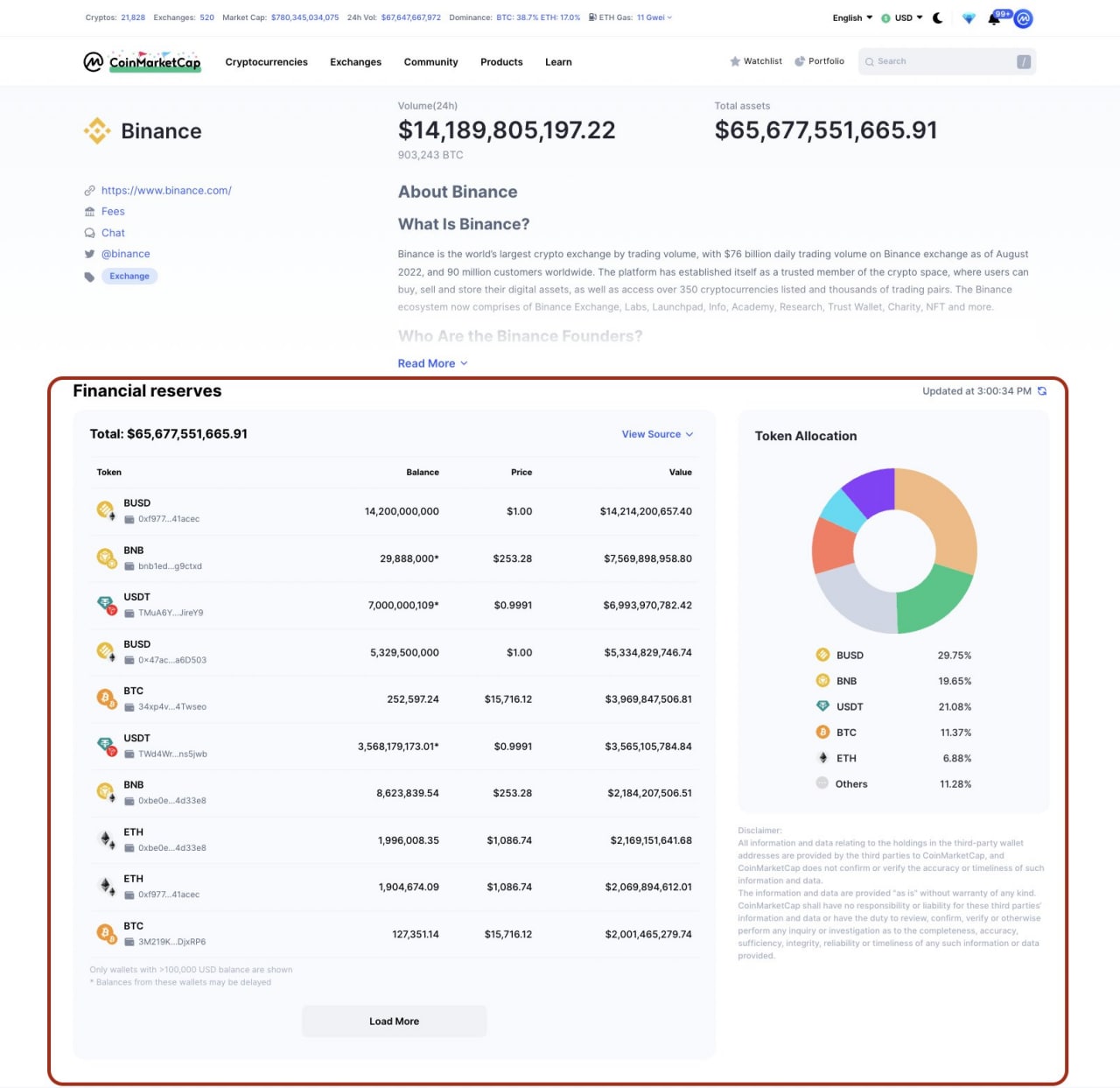Screen dimensions: 1120x1088
Task: Open Portfolio from the header
Action: click(x=820, y=61)
